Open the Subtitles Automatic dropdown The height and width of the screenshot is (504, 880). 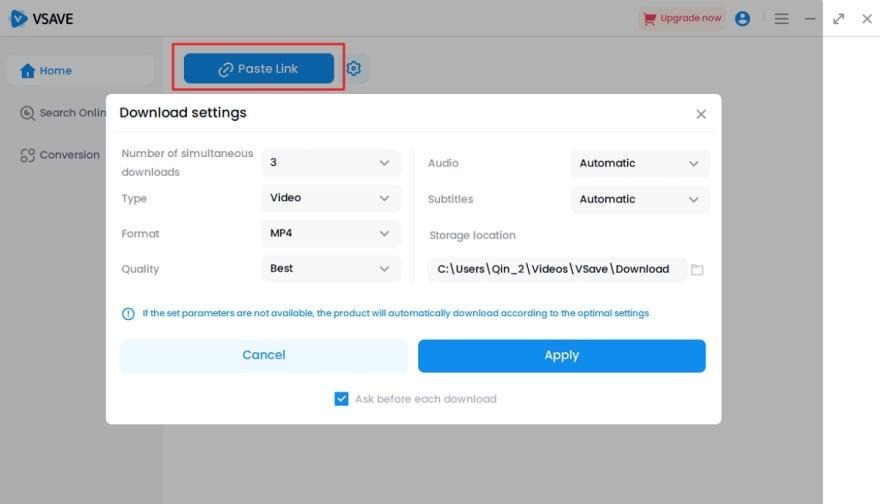click(x=640, y=199)
